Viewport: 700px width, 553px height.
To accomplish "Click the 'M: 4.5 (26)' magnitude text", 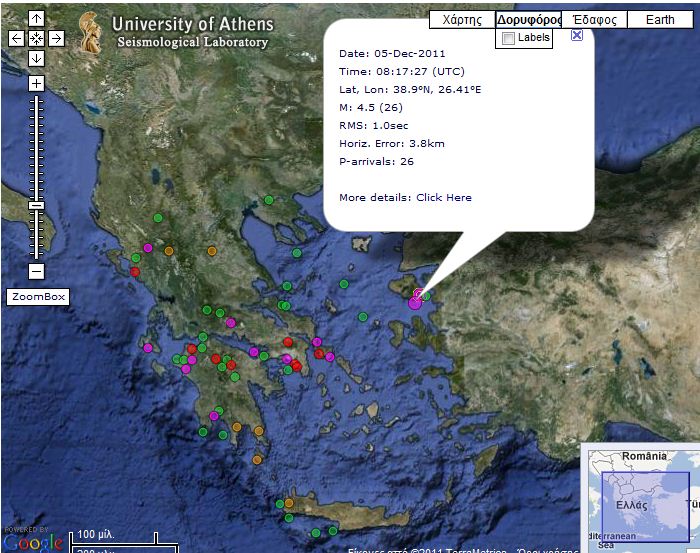I will [371, 108].
